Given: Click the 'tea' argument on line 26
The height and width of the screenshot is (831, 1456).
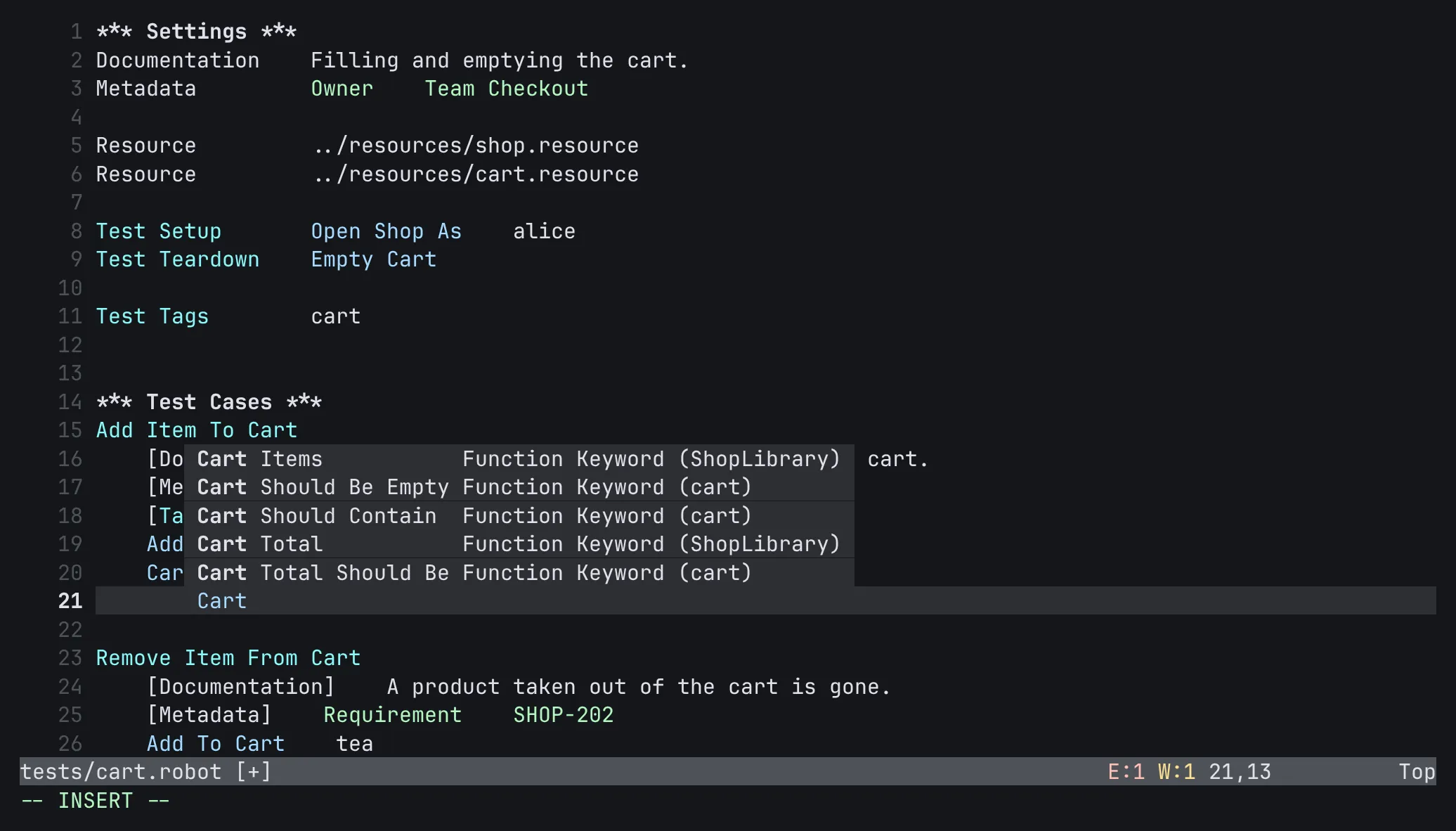Looking at the screenshot, I should point(355,743).
